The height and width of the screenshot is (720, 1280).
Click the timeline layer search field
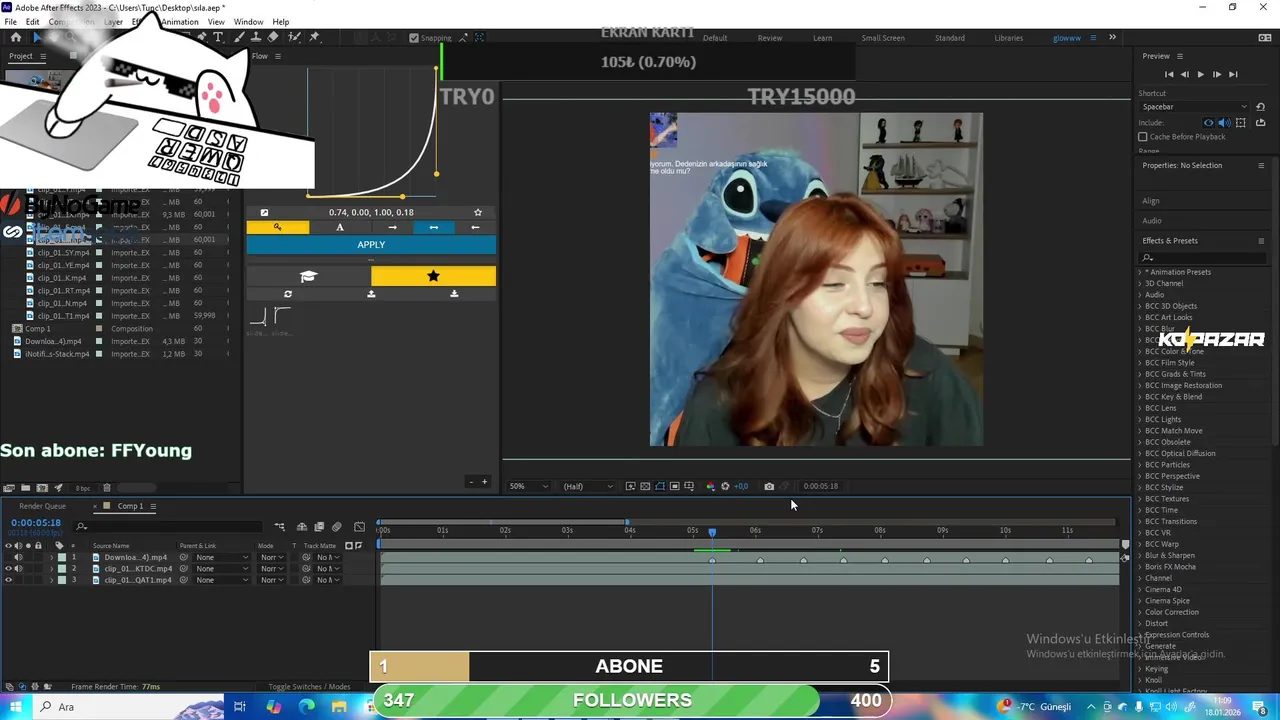pyautogui.click(x=168, y=526)
